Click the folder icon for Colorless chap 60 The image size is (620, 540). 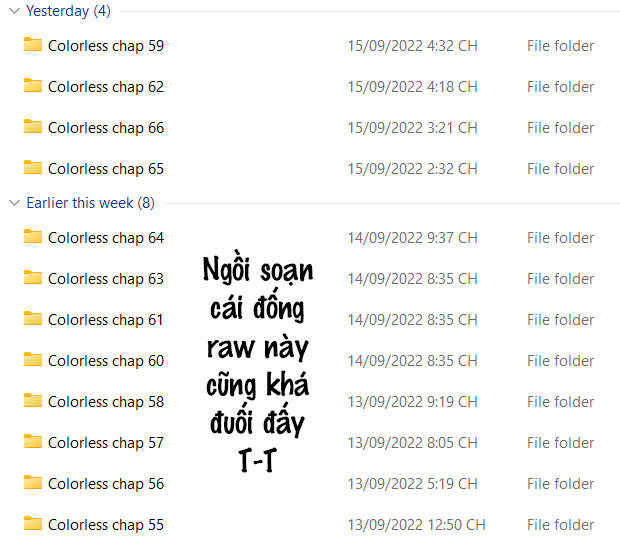click(33, 360)
